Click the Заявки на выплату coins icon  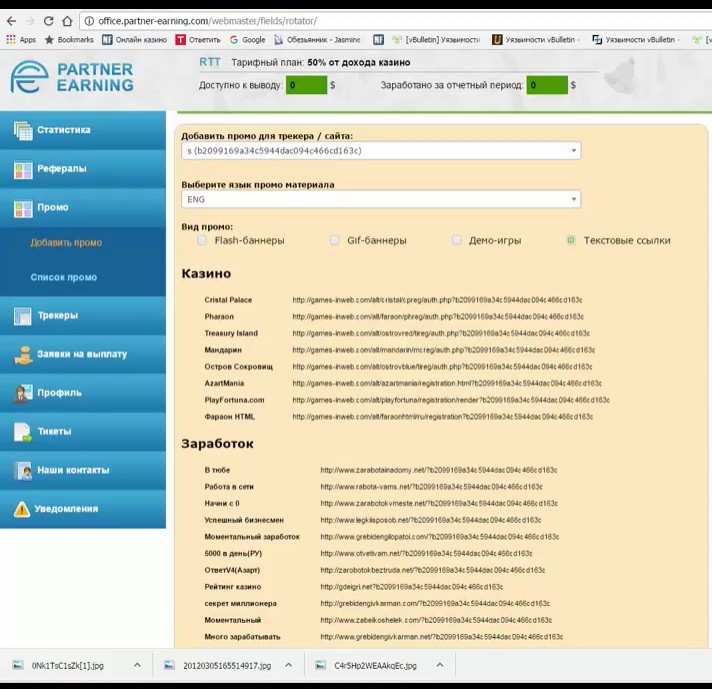coord(23,355)
